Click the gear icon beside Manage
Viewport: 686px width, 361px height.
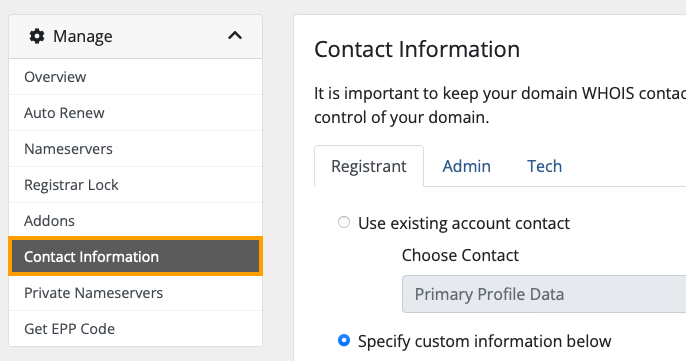tap(37, 36)
